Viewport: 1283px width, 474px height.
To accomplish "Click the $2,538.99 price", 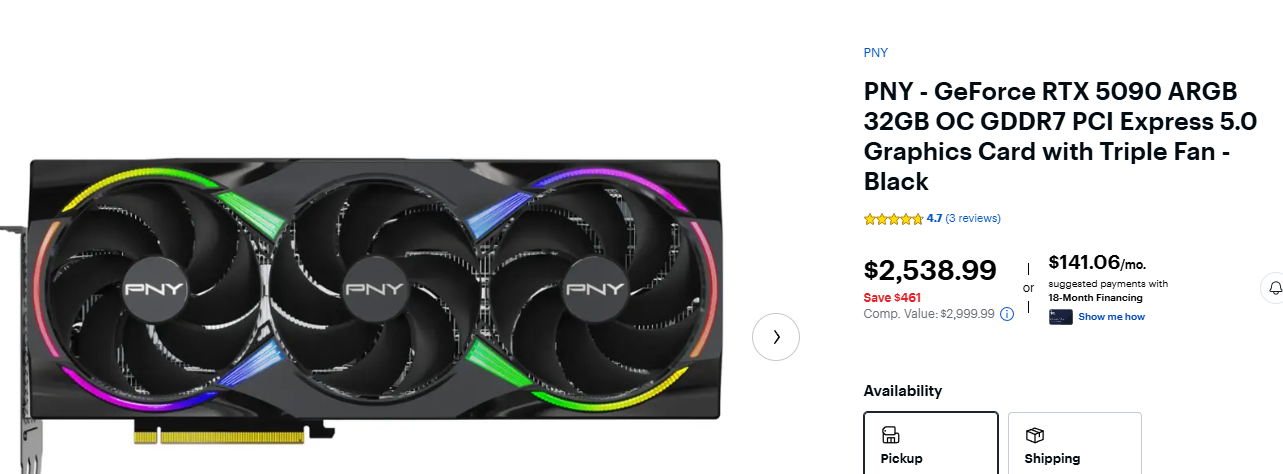I will pos(930,271).
